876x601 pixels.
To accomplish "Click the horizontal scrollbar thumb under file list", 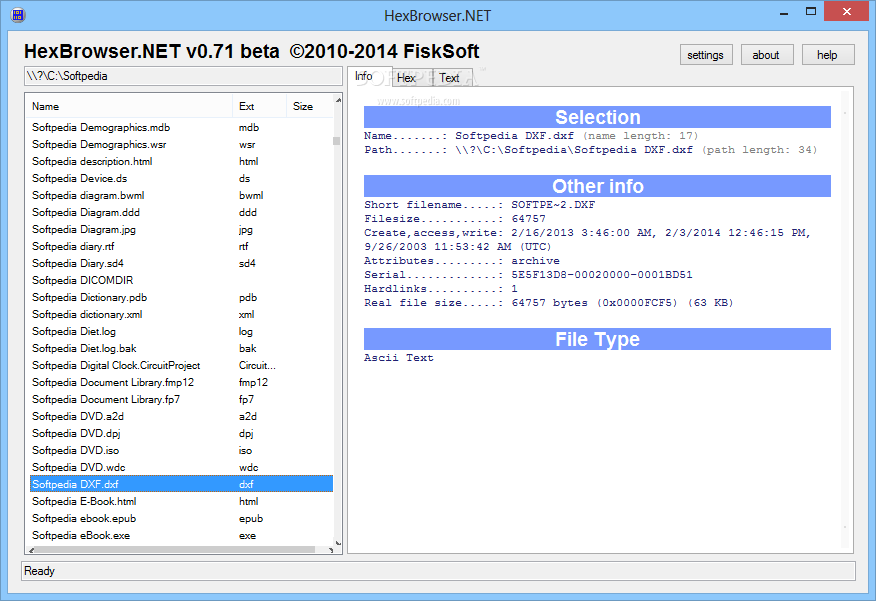I will (176, 550).
